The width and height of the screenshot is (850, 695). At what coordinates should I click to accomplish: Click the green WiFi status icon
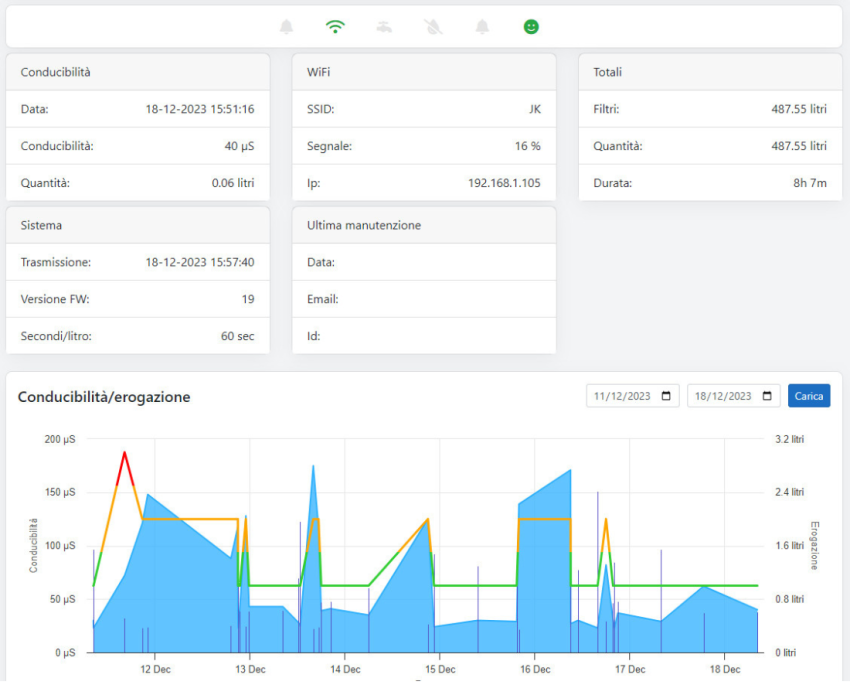pos(335,27)
